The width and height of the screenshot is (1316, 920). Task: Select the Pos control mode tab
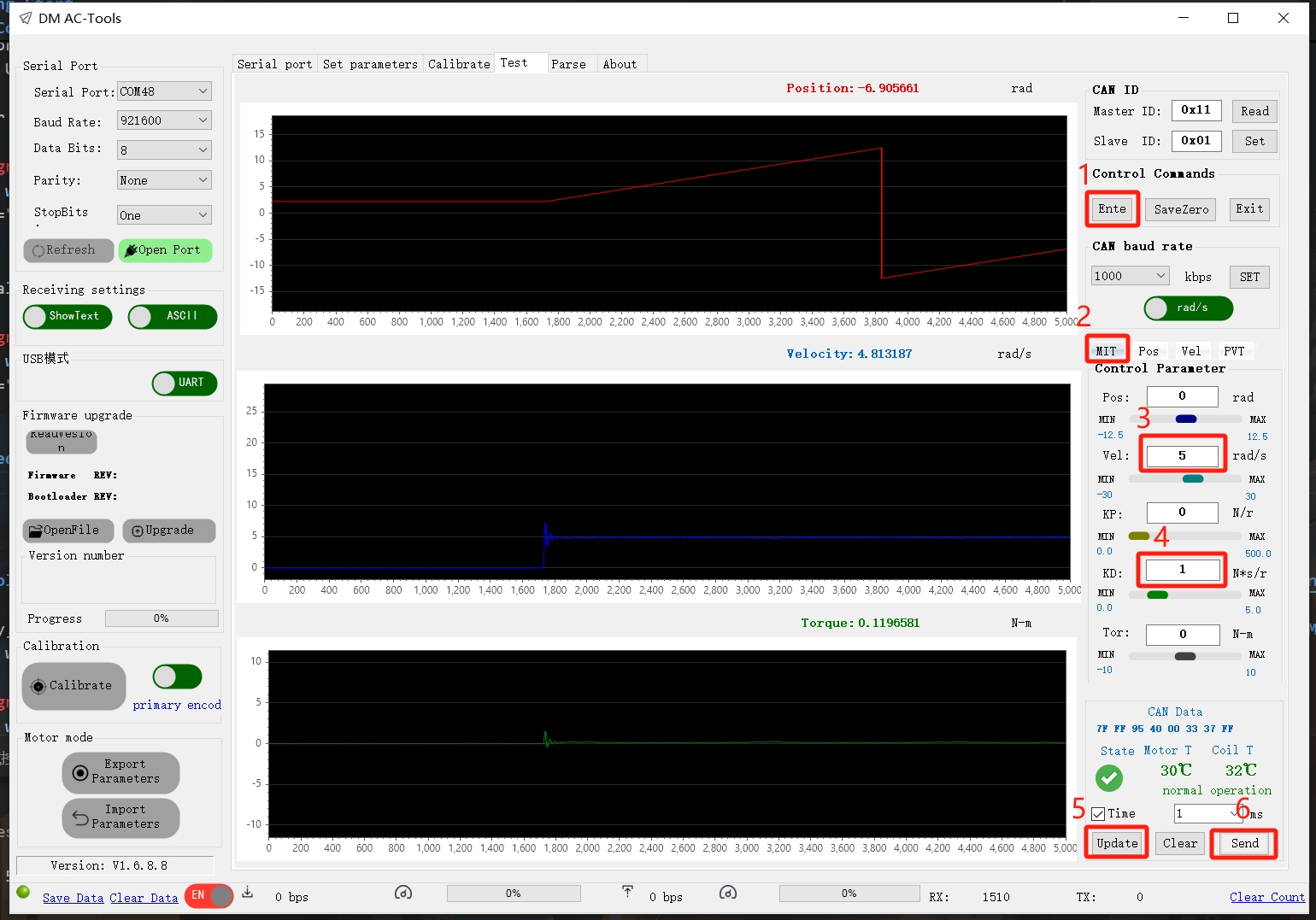tap(1149, 351)
